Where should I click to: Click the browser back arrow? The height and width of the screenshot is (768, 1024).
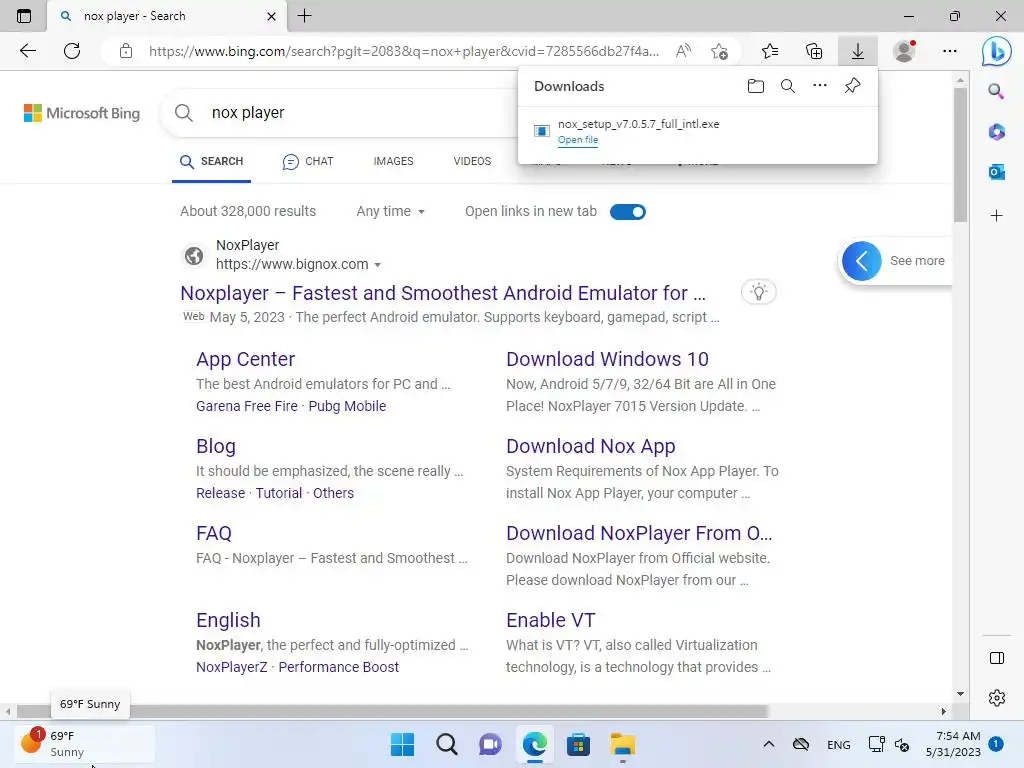pos(27,51)
